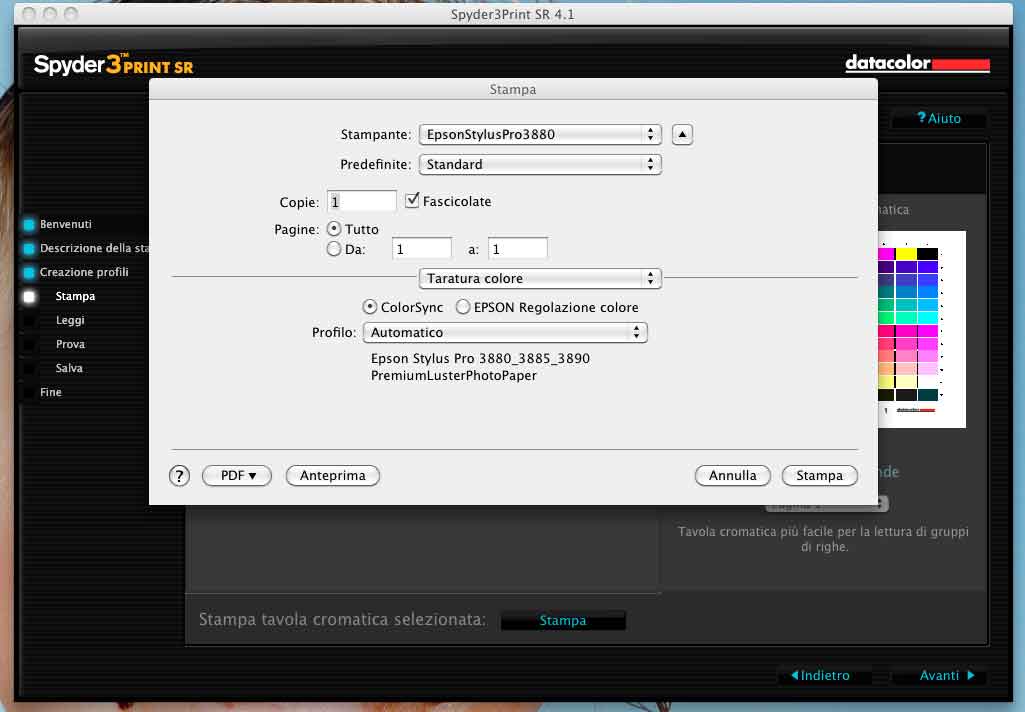Choose the ColorSync radio option
The width and height of the screenshot is (1025, 712).
point(370,307)
